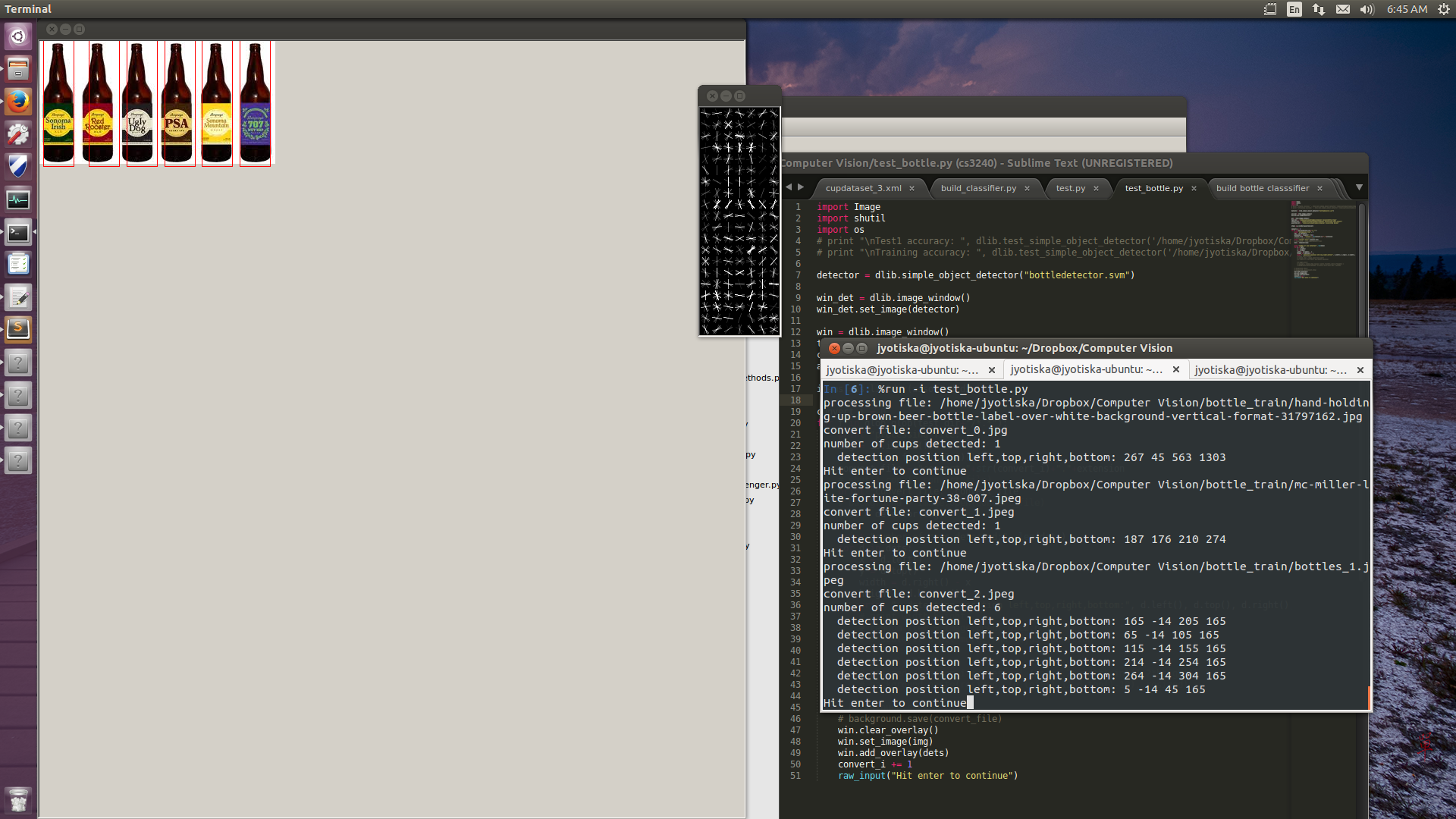Open the En keyboard layout menu
The image size is (1456, 819).
click(1294, 9)
